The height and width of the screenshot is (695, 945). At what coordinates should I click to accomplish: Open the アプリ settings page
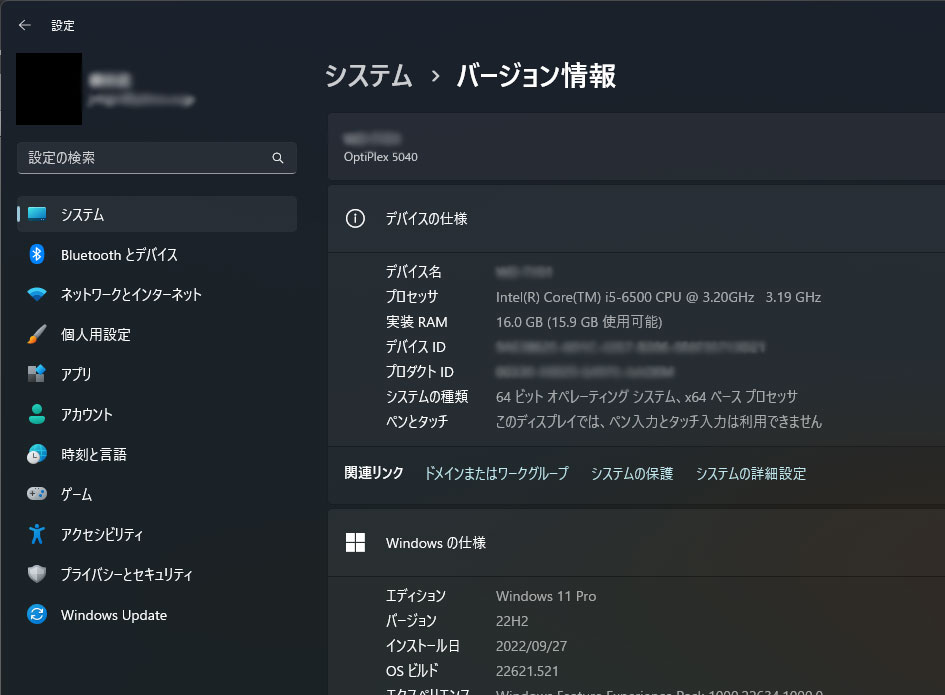[x=157, y=374]
